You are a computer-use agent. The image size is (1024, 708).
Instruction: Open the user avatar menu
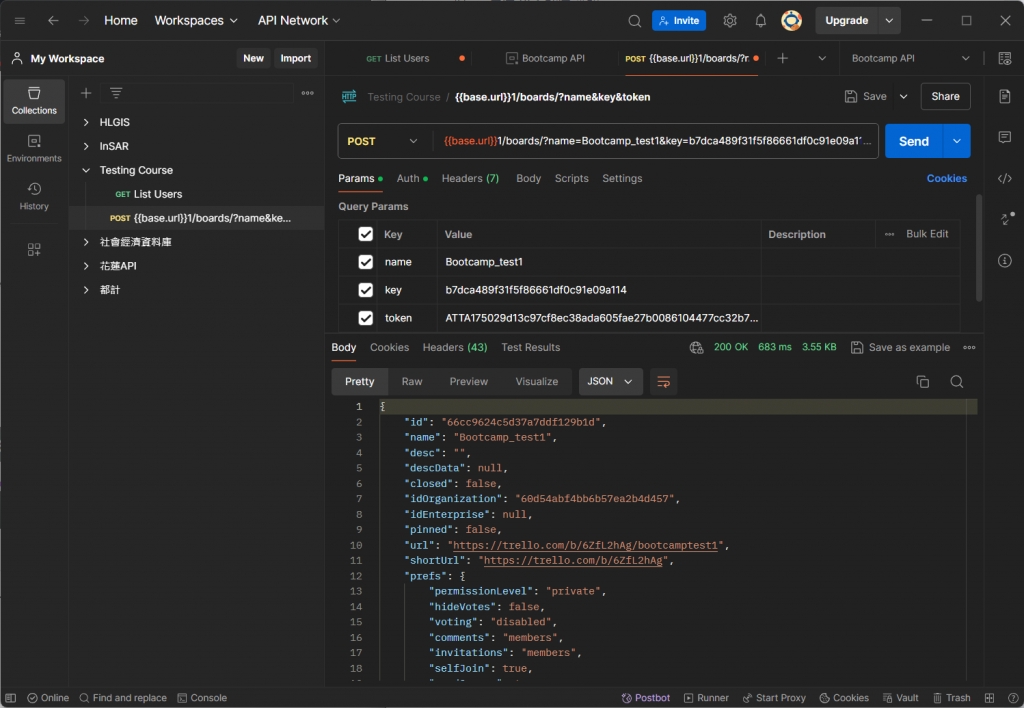(x=792, y=21)
